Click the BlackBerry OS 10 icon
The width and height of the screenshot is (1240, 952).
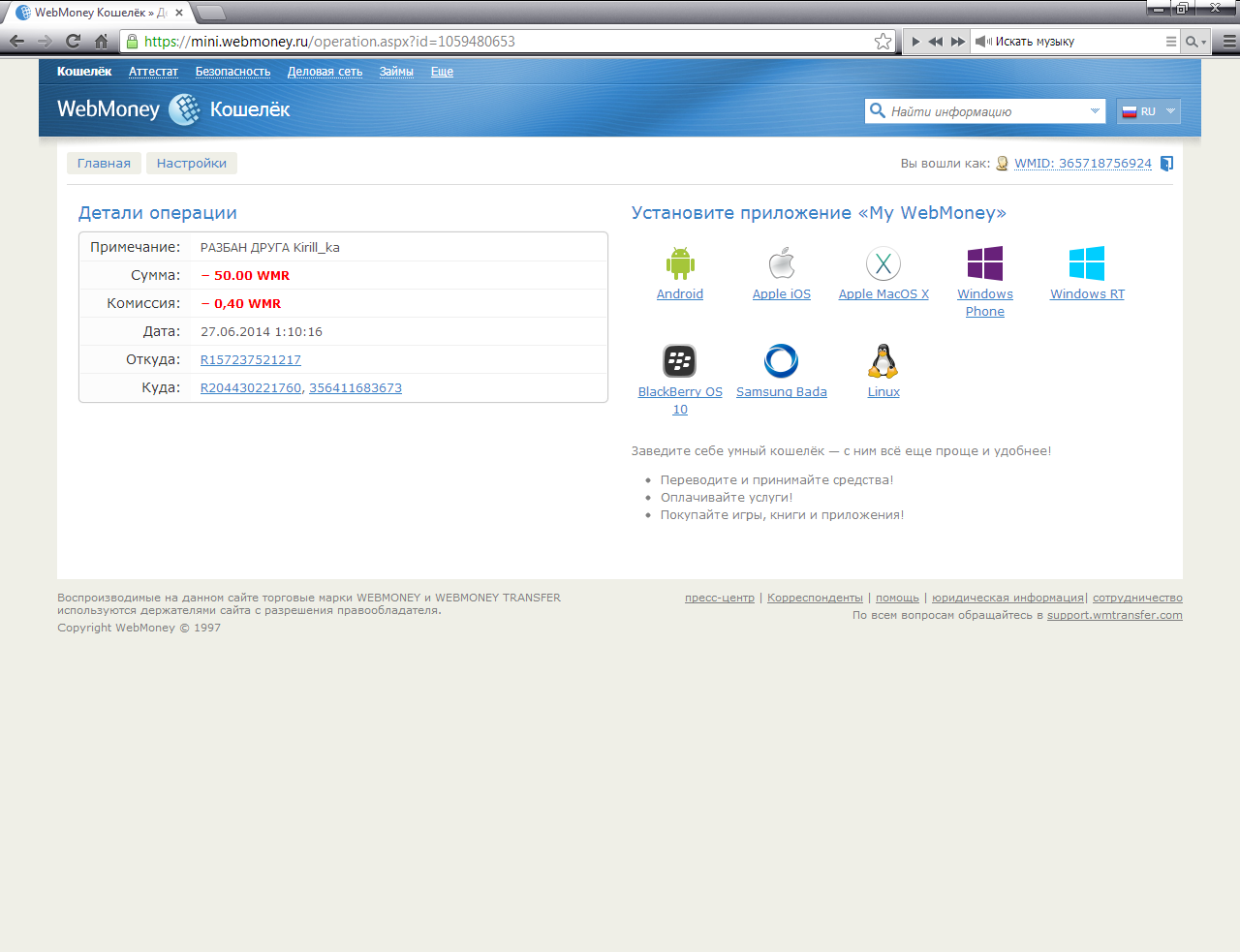pyautogui.click(x=680, y=361)
